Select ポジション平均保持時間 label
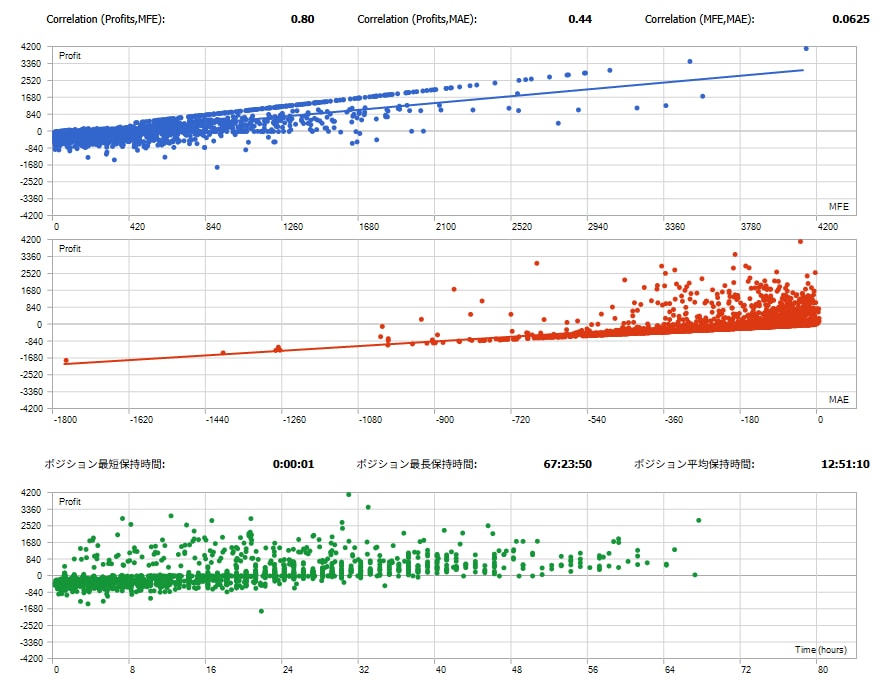The image size is (886, 686). (694, 464)
